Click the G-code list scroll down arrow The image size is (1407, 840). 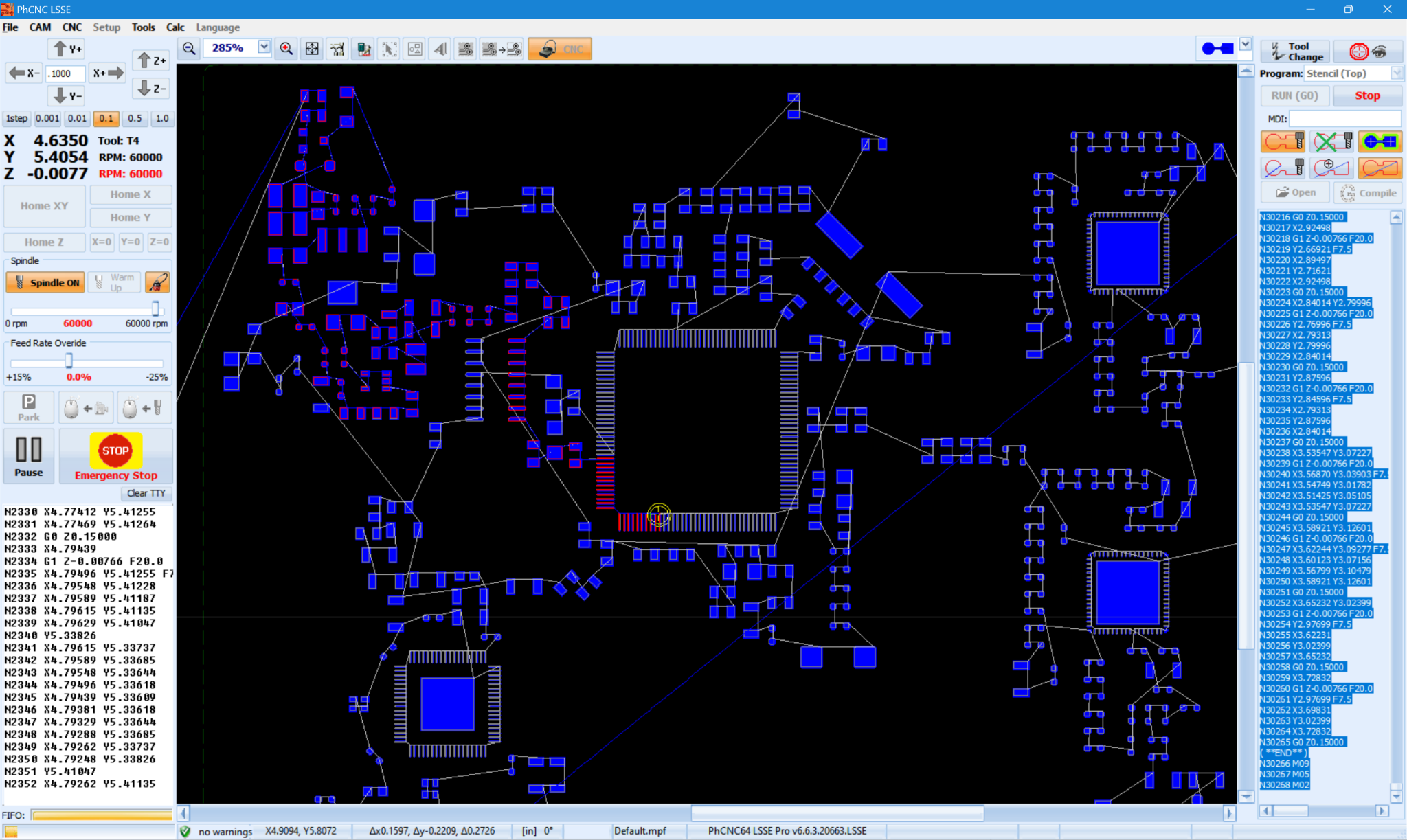pos(1396,796)
